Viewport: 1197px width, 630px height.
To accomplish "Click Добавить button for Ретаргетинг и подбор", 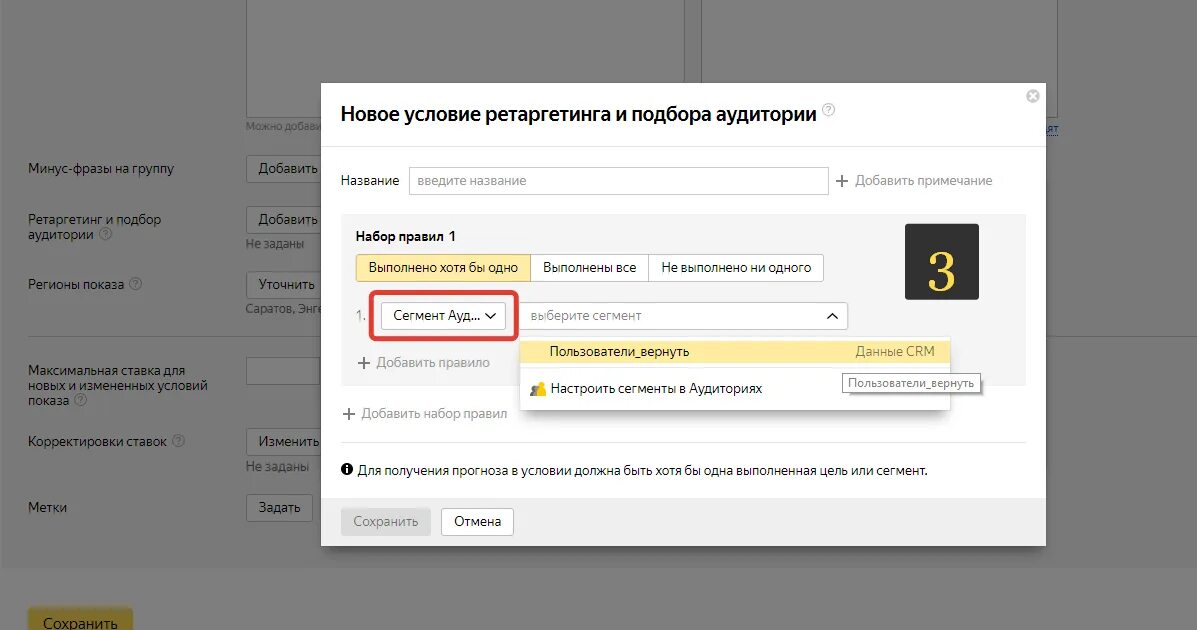I will point(284,220).
